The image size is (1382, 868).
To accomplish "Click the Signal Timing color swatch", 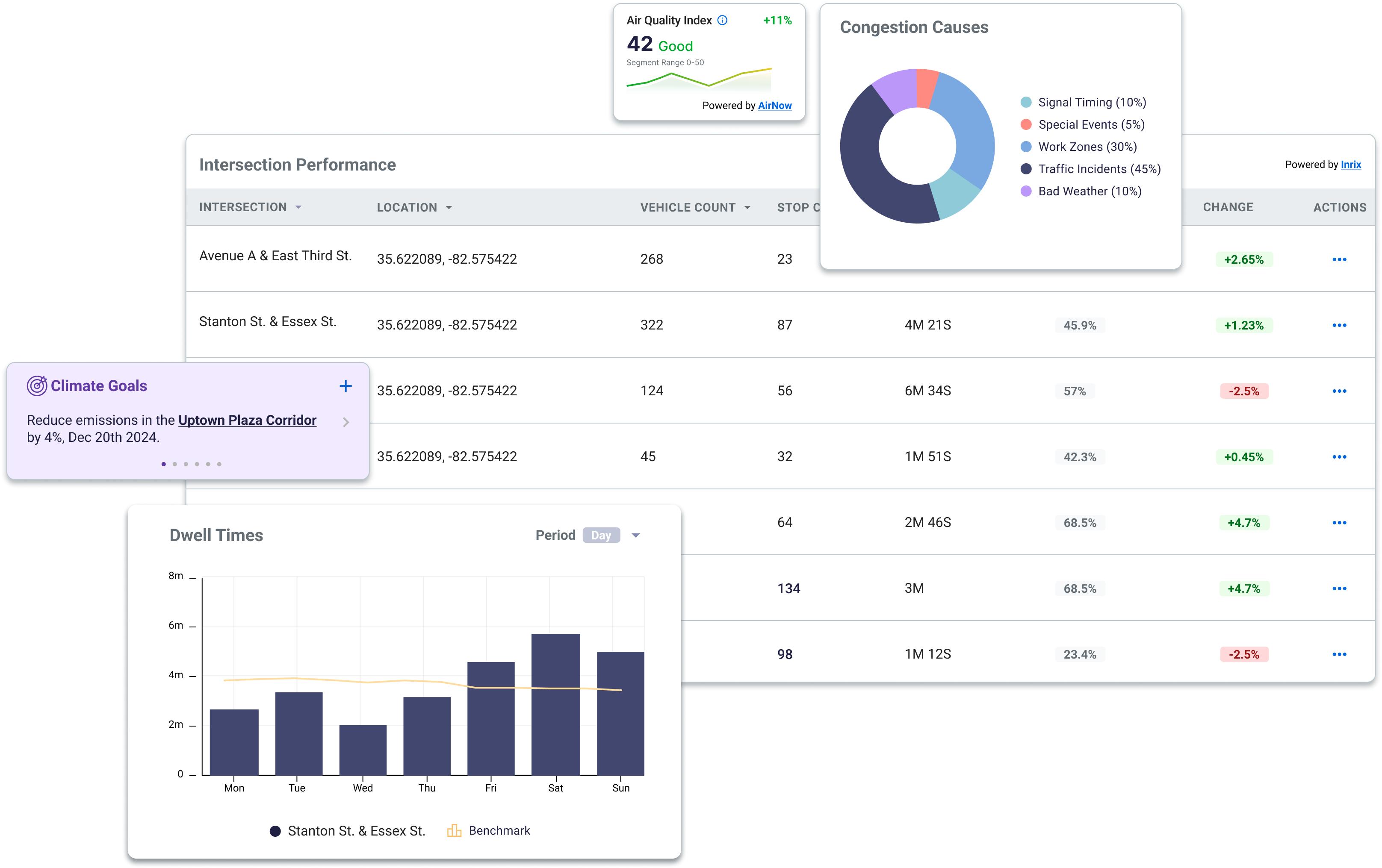I will 1026,103.
